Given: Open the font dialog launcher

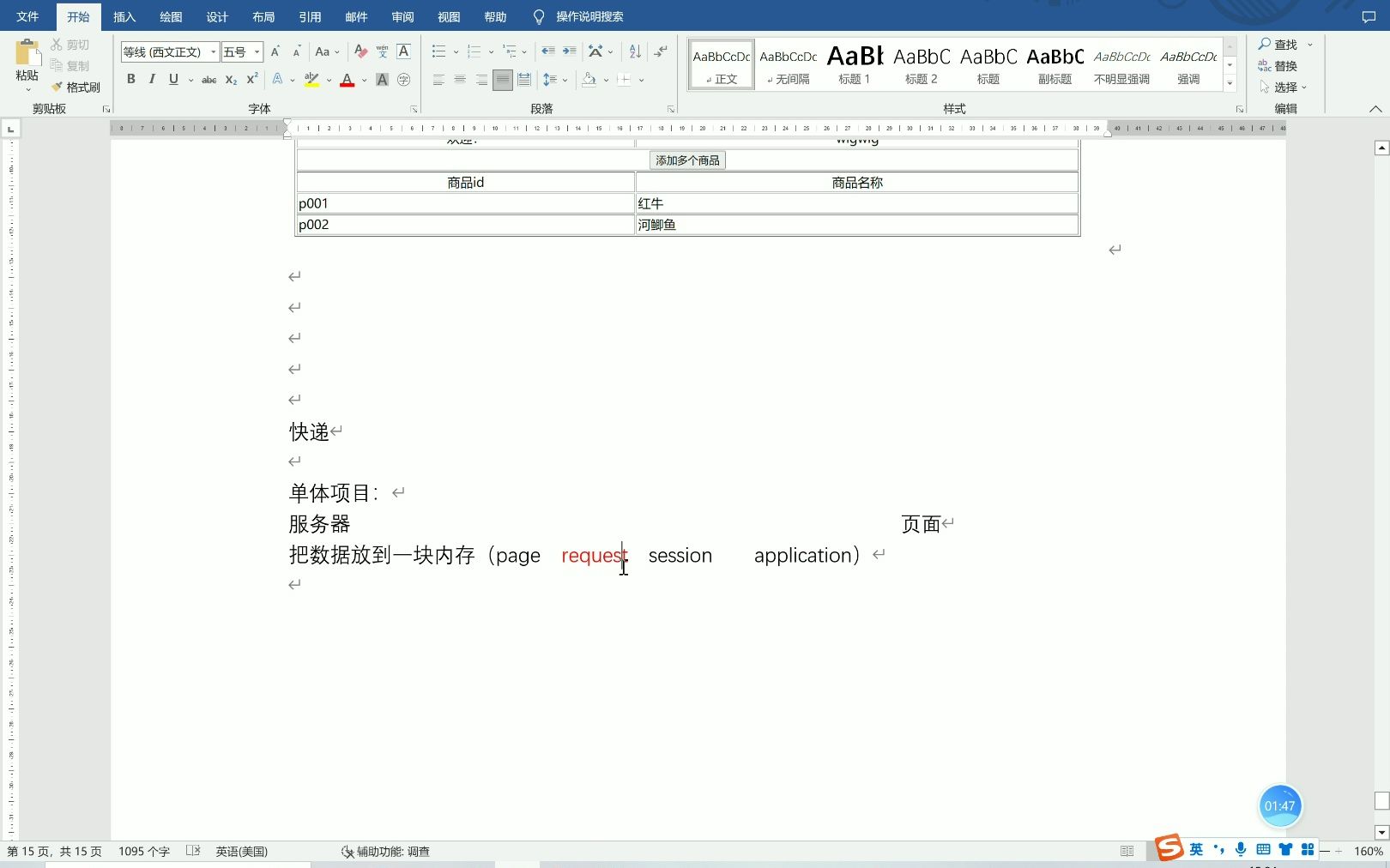Looking at the screenshot, I should [414, 109].
